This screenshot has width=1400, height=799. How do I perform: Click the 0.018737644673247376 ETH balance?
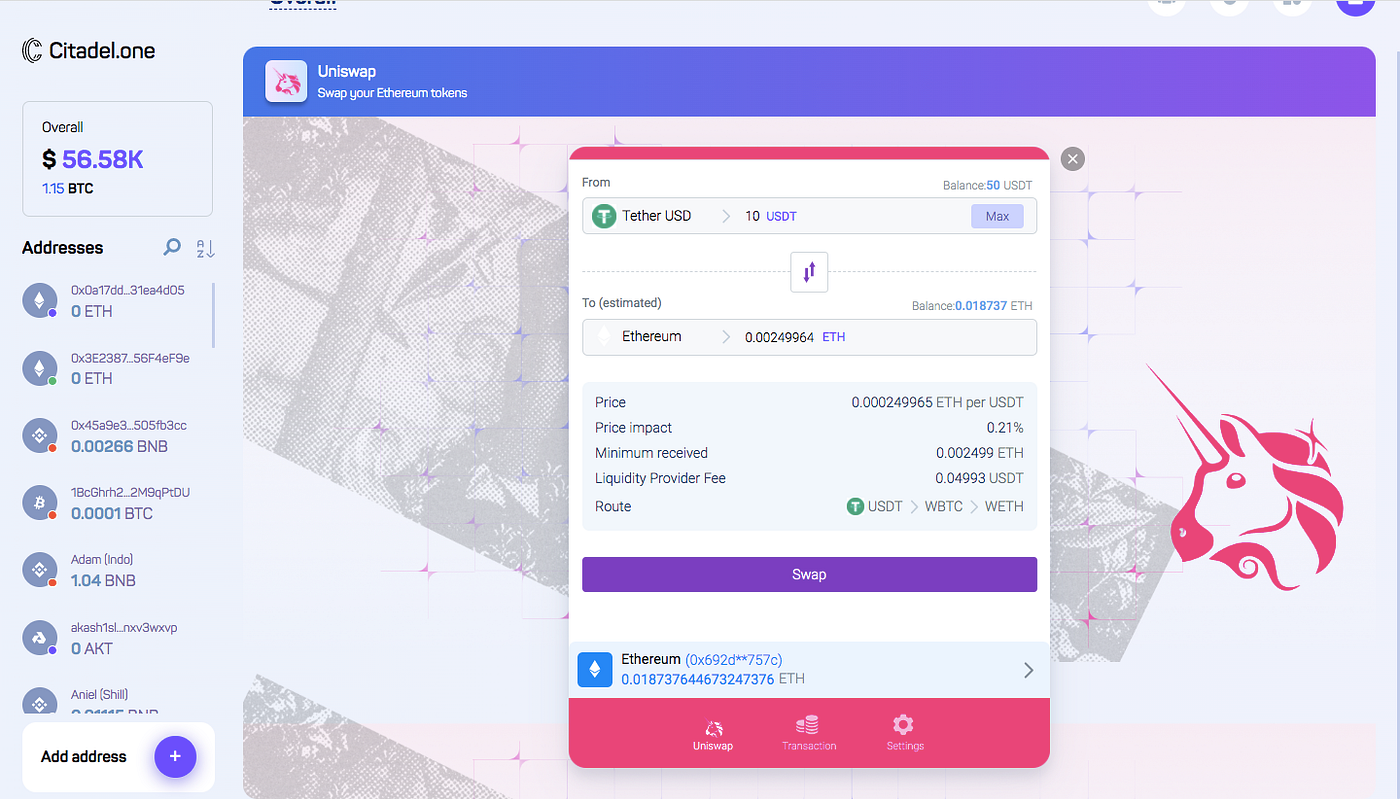click(x=713, y=679)
